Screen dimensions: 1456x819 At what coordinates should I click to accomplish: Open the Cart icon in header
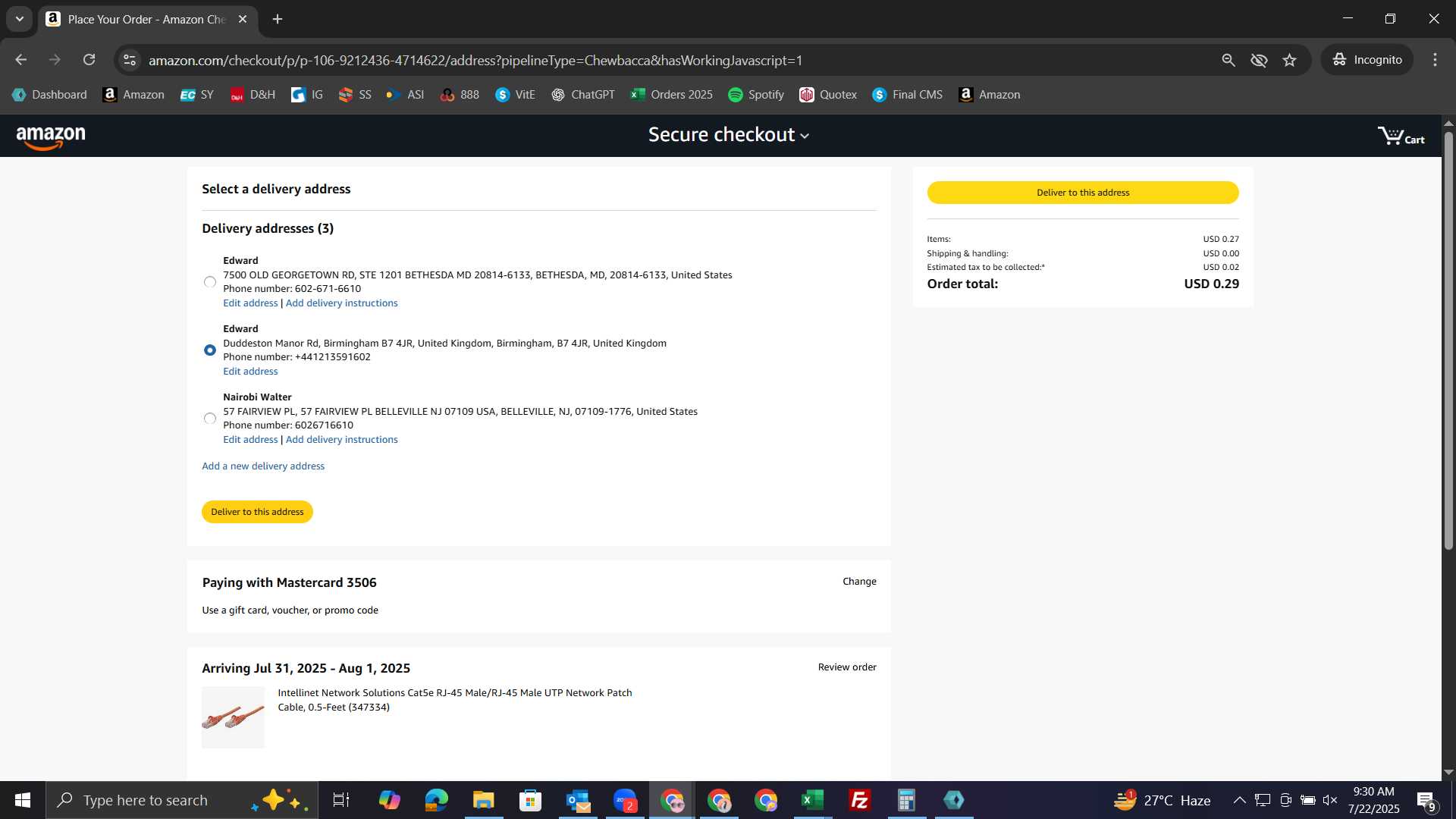tap(1401, 136)
